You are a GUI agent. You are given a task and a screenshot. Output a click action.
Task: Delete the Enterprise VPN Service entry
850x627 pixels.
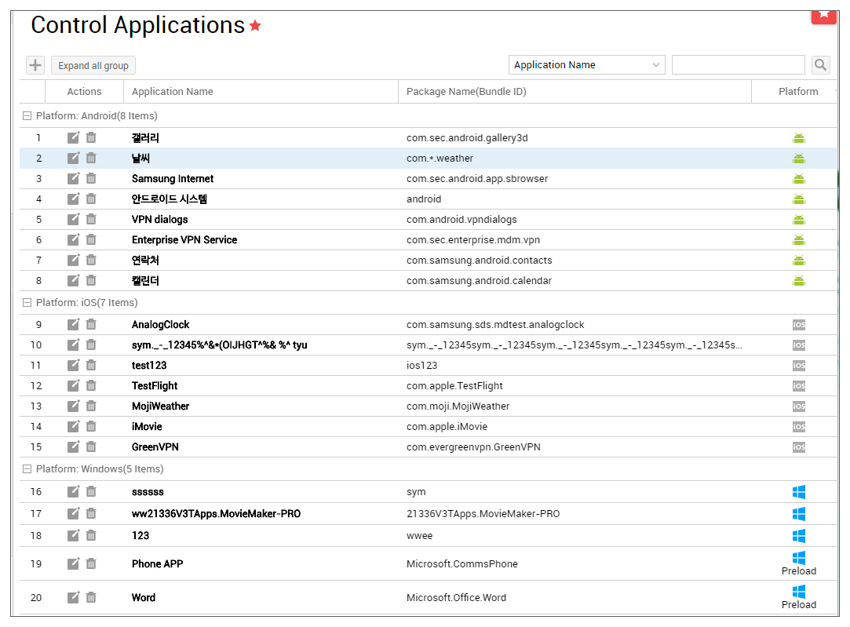click(91, 240)
